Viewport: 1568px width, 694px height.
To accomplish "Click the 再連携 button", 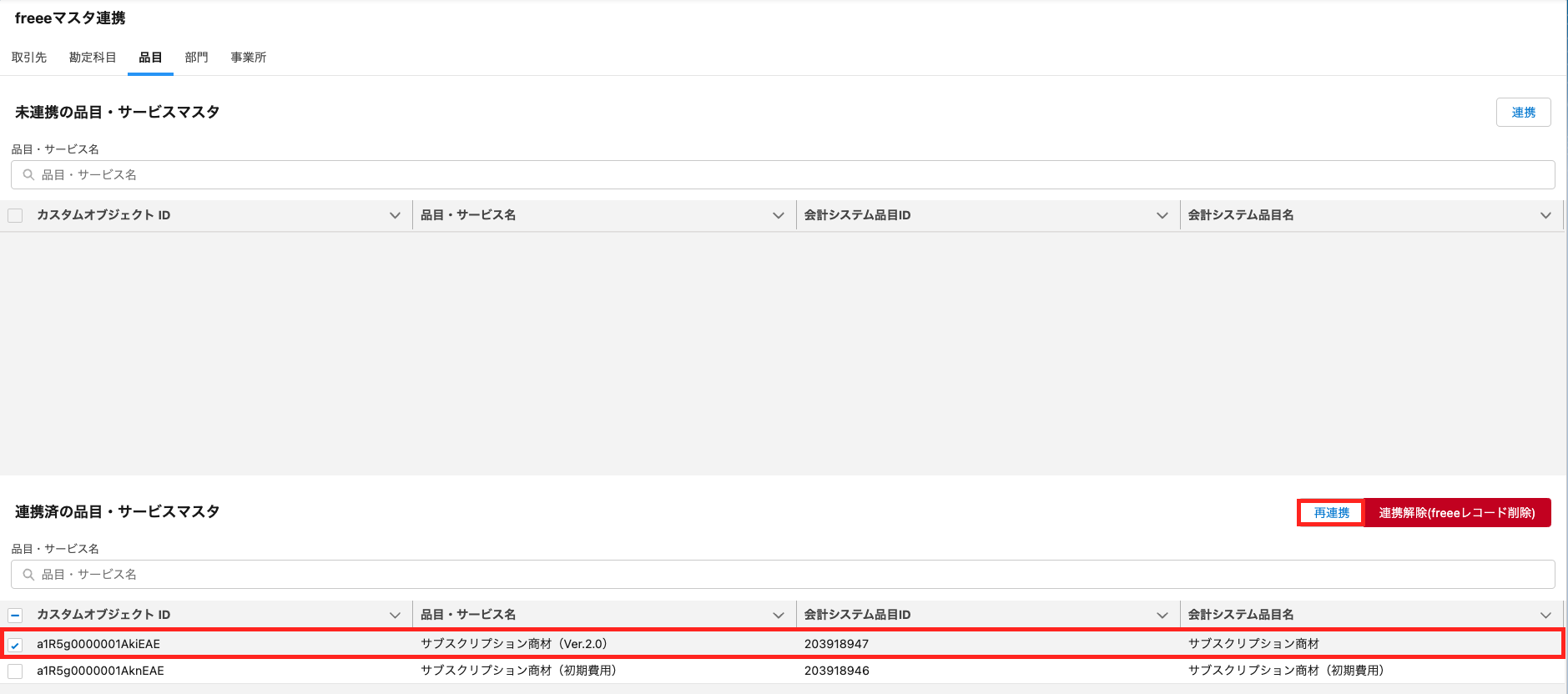I will tap(1331, 513).
